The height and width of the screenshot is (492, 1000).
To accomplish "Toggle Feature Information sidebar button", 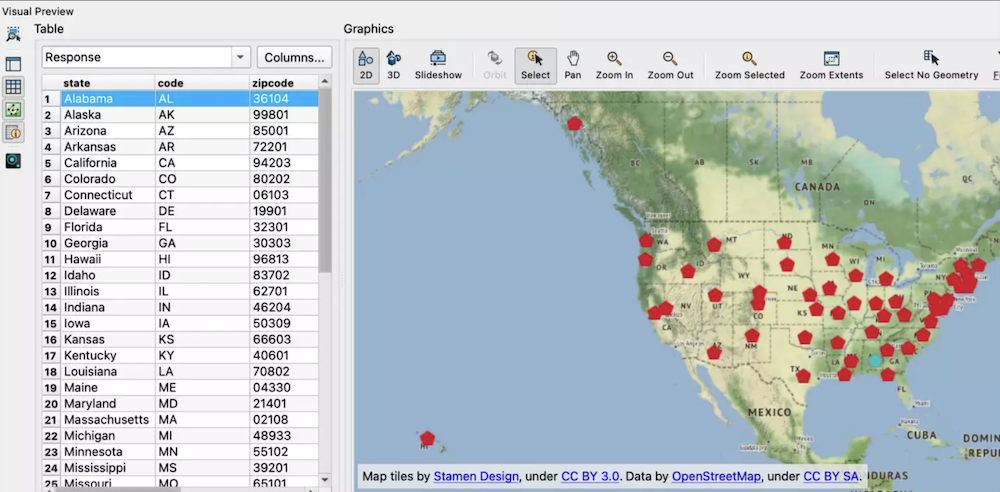I will (x=13, y=133).
